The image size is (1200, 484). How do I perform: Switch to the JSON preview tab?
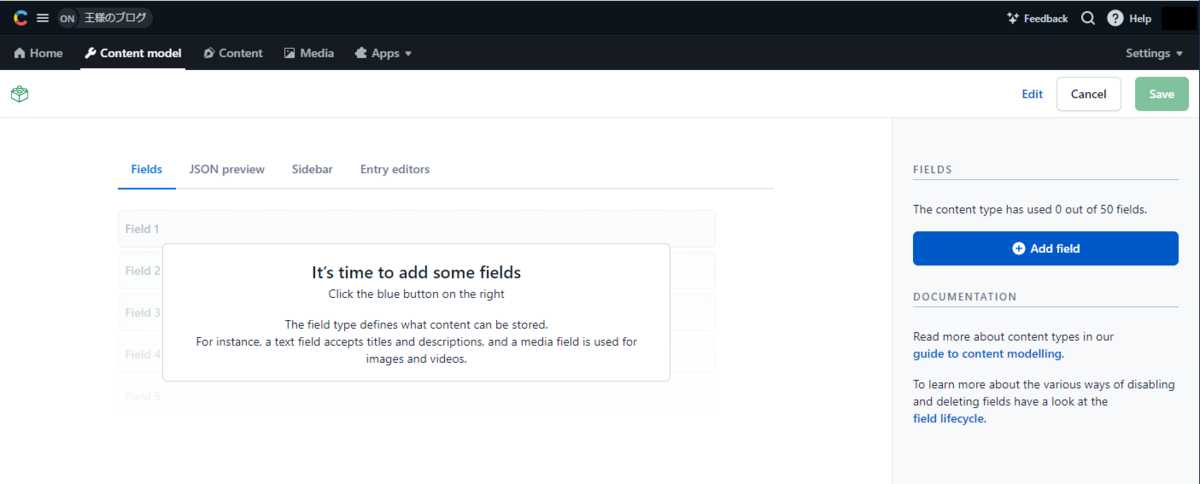pyautogui.click(x=227, y=169)
